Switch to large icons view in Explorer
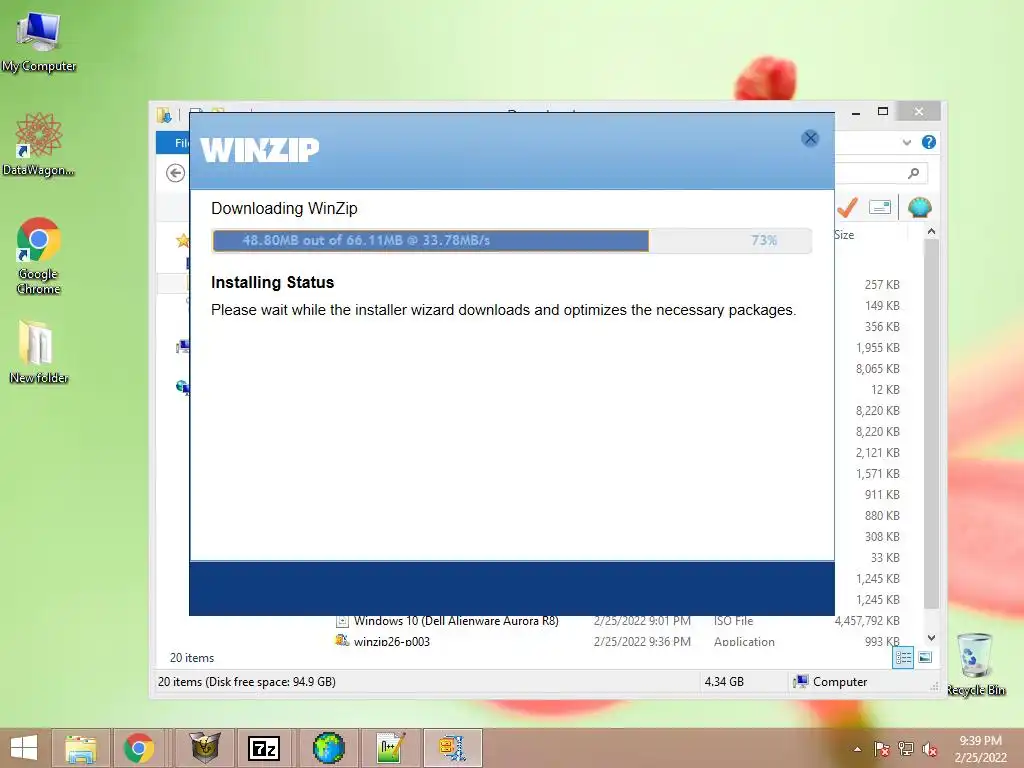The height and width of the screenshot is (768, 1024). point(925,658)
